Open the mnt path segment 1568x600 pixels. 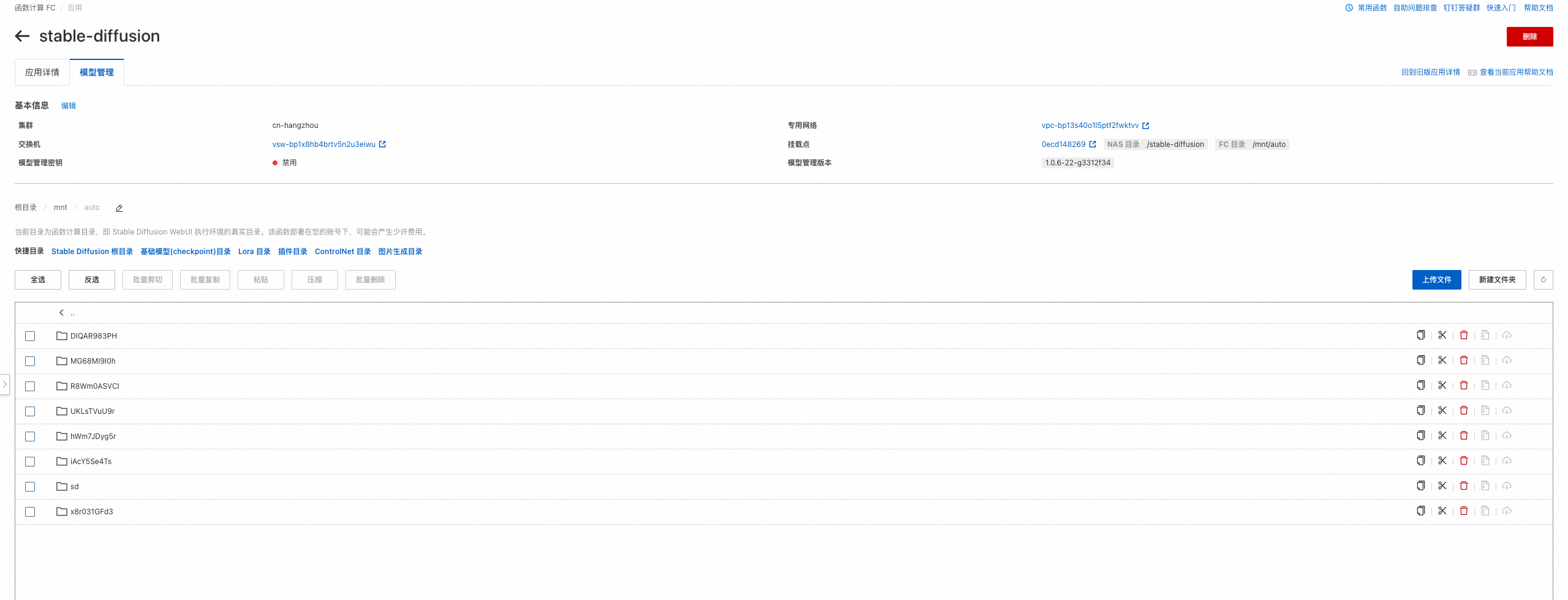tap(60, 208)
